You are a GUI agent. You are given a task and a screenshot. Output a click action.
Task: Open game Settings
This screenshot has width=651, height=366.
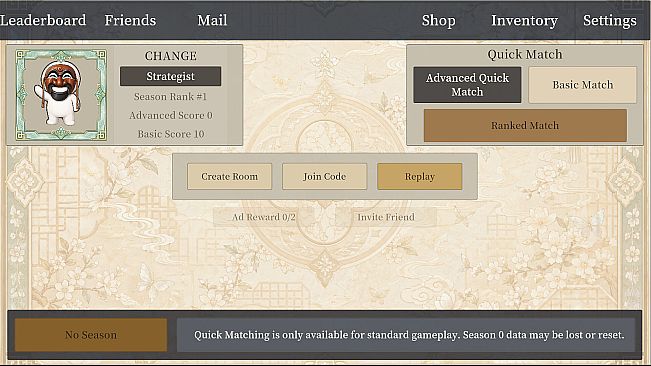(609, 20)
